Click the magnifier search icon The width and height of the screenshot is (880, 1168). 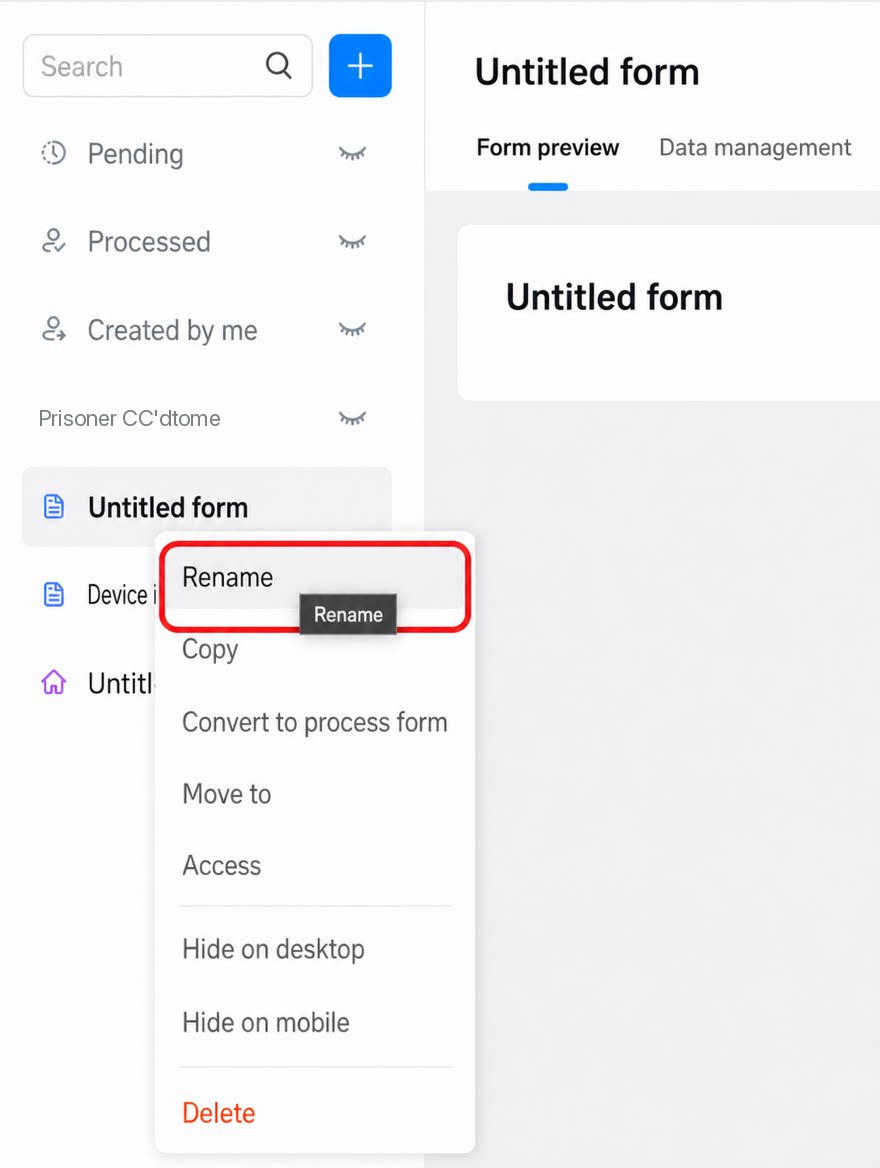(x=279, y=66)
